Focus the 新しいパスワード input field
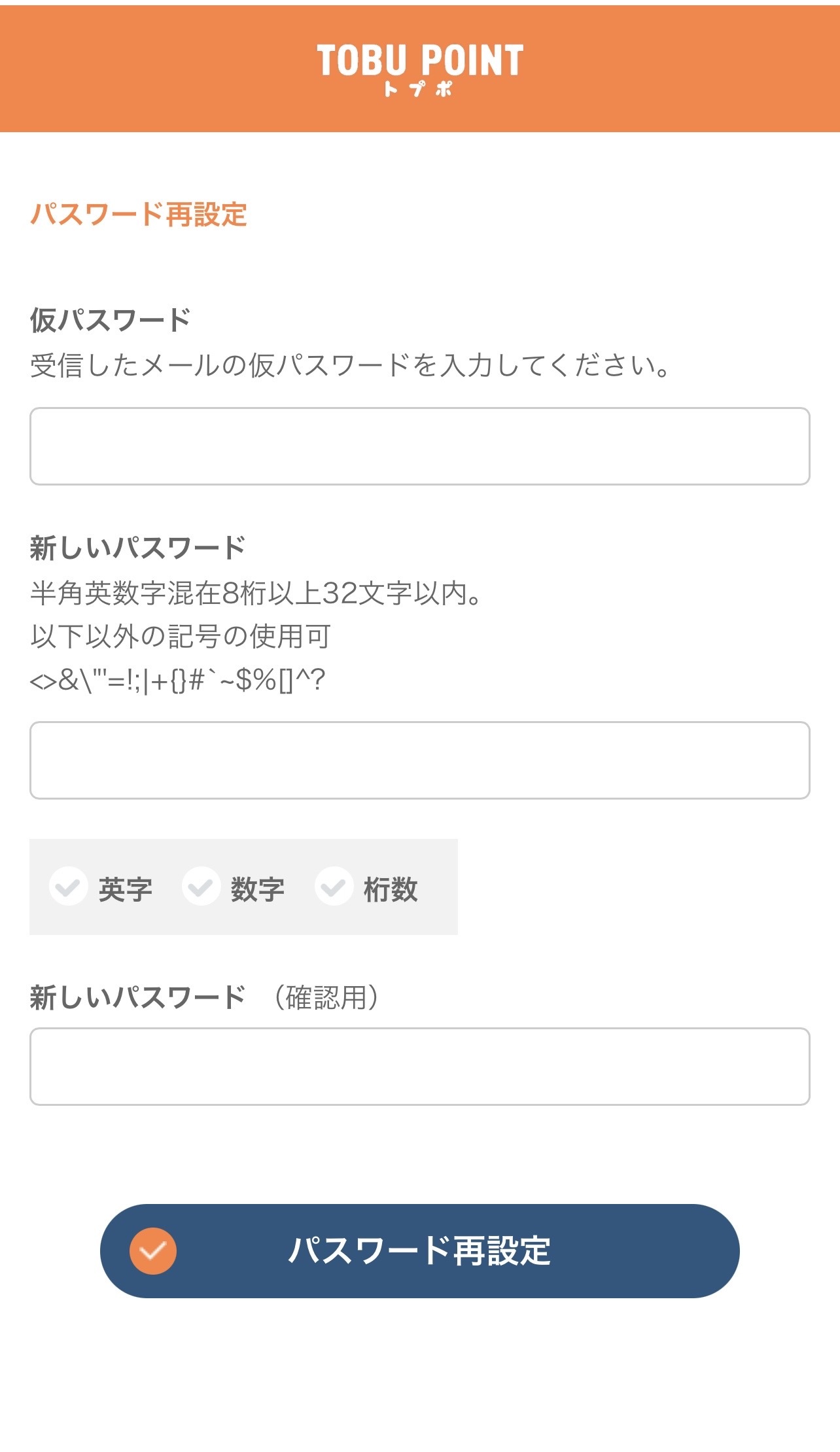The width and height of the screenshot is (840, 1452). 419,760
